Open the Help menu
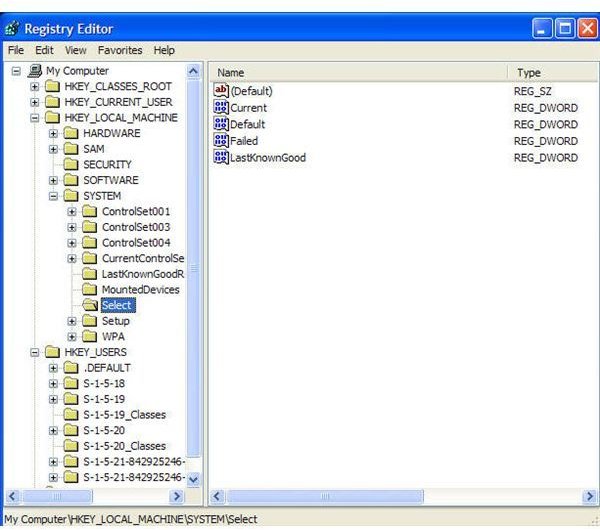This screenshot has width=600, height=530. (164, 50)
